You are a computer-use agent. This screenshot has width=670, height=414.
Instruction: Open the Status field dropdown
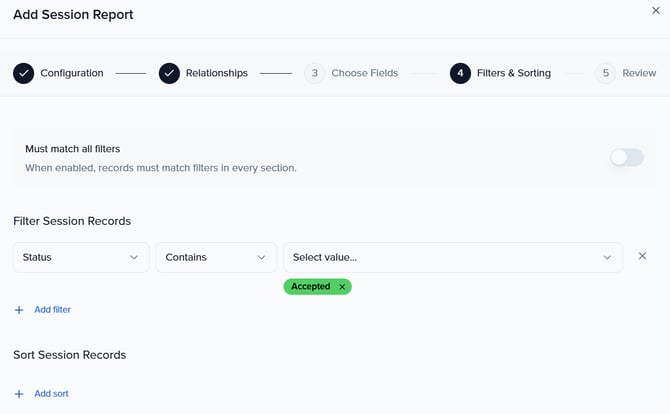pos(81,257)
